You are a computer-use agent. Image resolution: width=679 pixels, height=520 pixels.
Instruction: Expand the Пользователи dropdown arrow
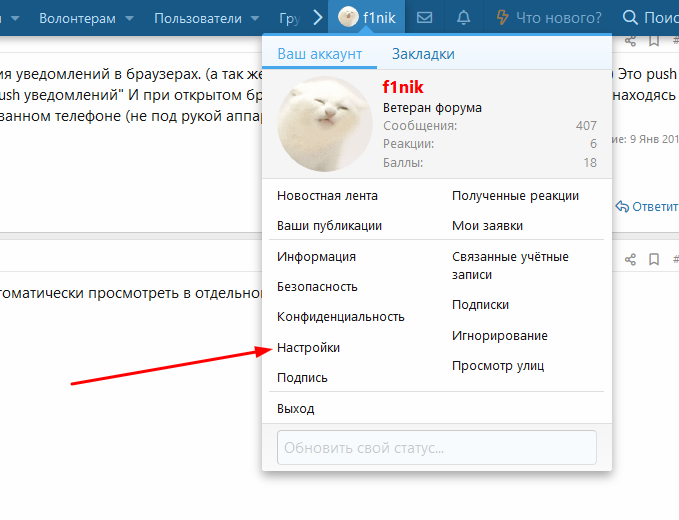(x=255, y=19)
